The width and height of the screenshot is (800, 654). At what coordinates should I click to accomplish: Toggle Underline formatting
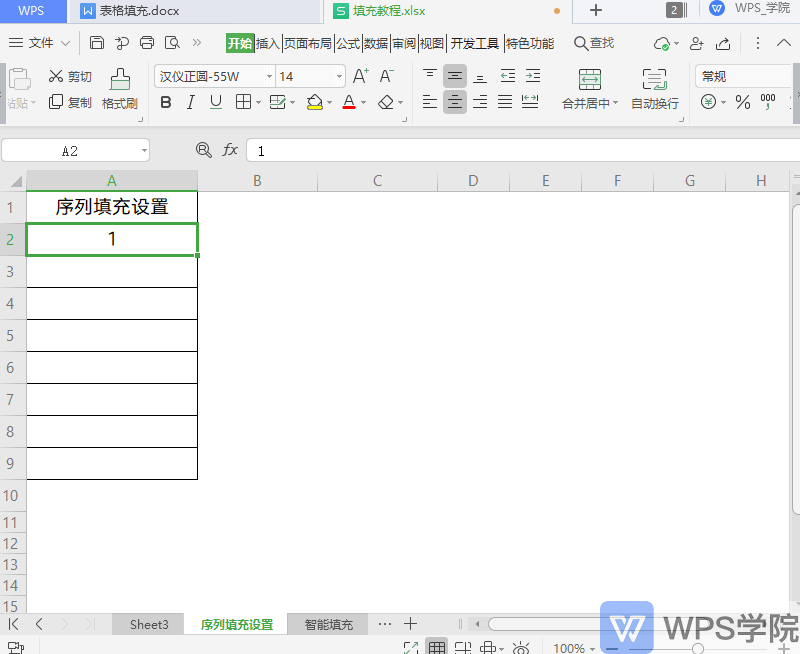216,103
